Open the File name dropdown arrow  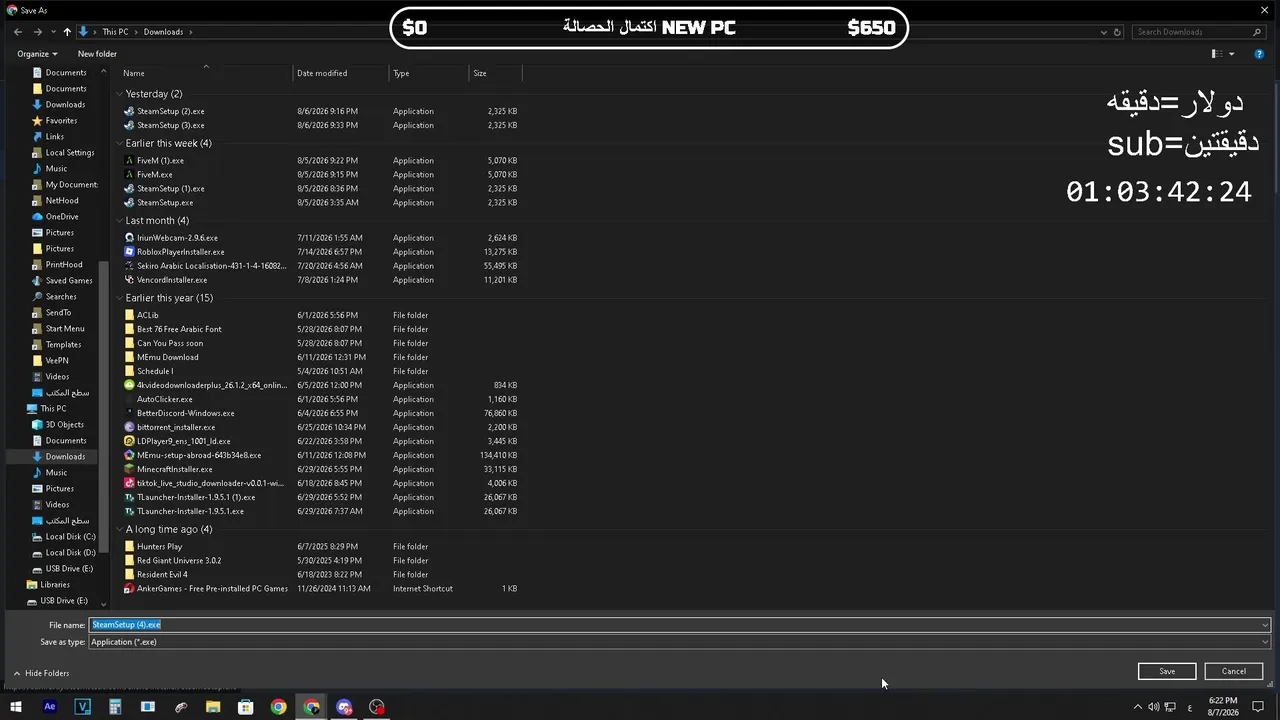1264,625
